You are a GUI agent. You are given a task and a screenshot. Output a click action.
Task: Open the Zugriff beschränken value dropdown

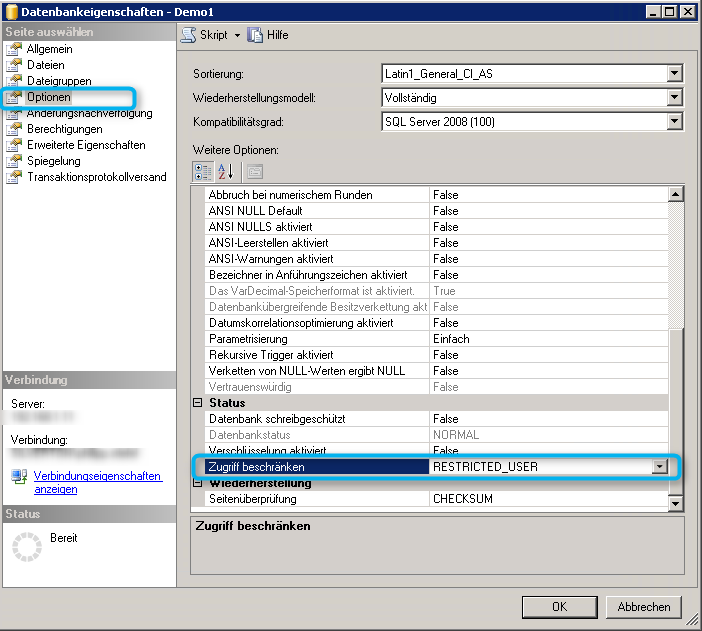pyautogui.click(x=659, y=467)
